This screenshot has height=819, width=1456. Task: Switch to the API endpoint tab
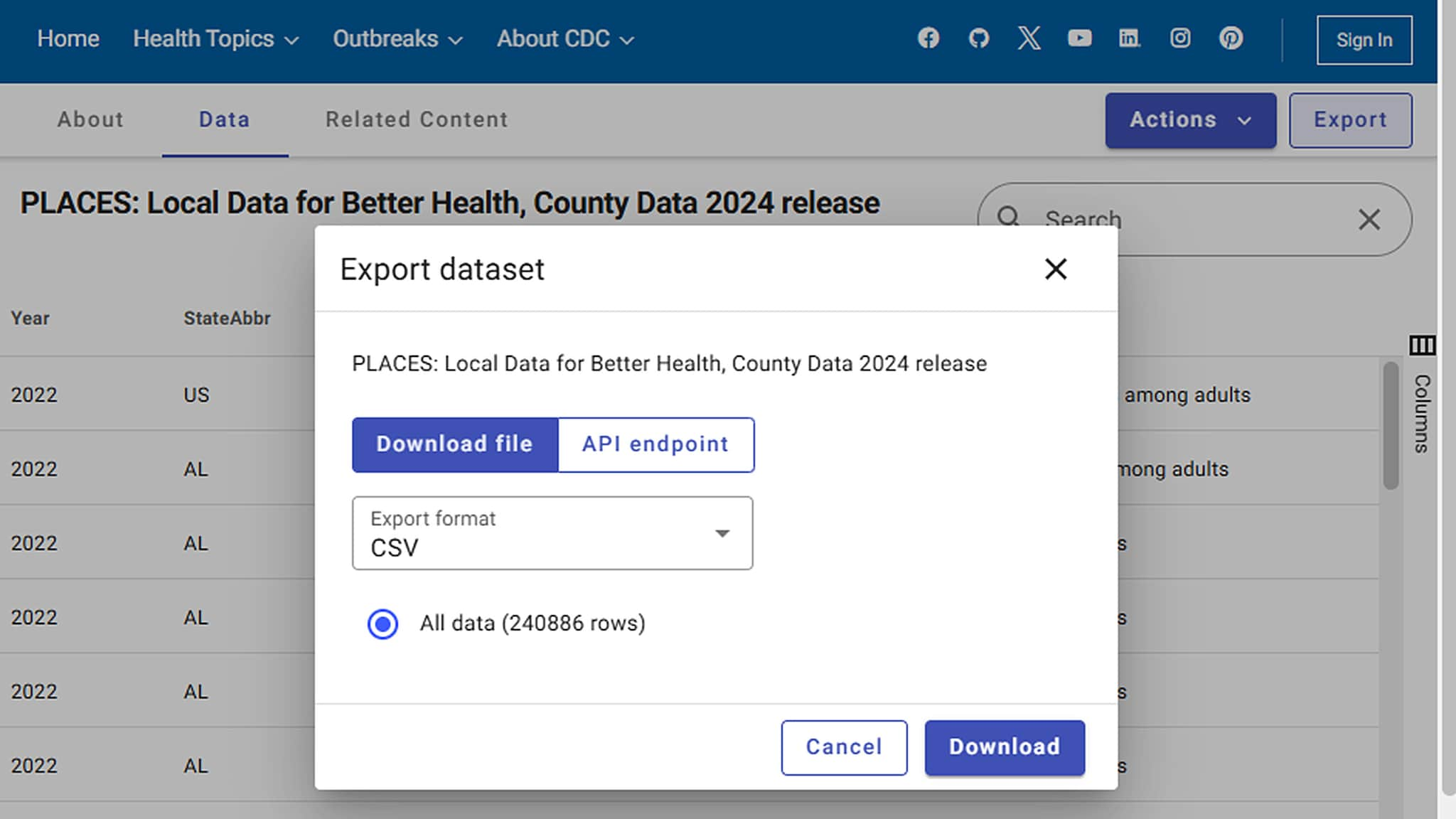(x=655, y=444)
